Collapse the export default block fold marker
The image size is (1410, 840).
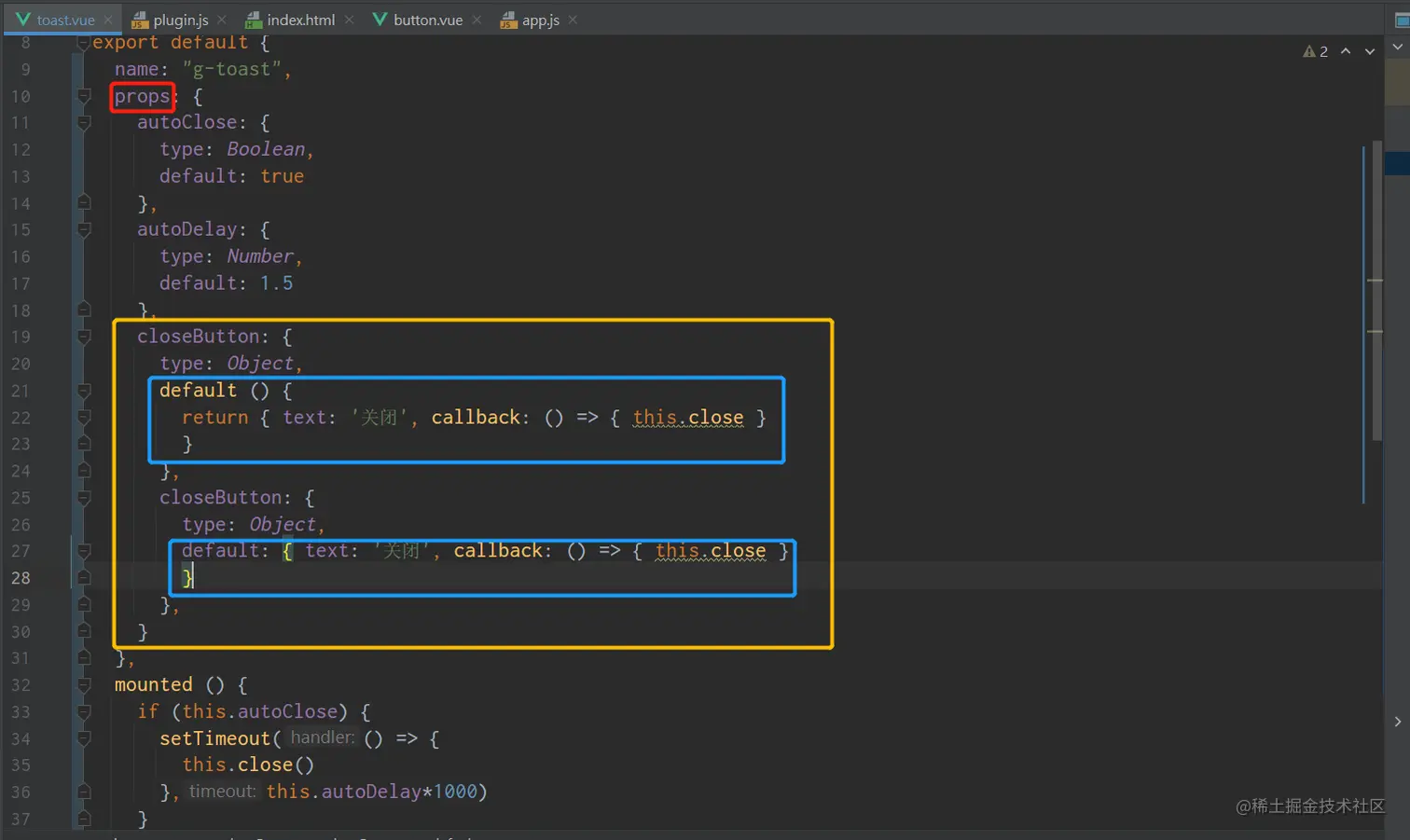click(84, 42)
